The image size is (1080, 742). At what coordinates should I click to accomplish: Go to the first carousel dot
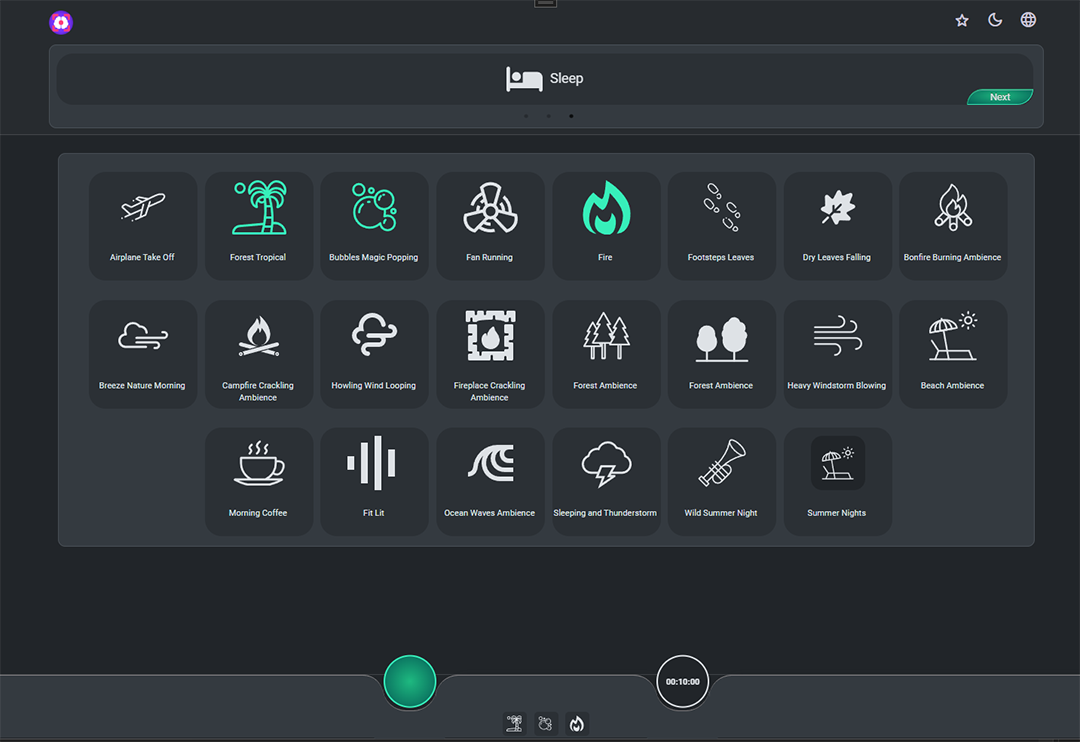coord(526,116)
